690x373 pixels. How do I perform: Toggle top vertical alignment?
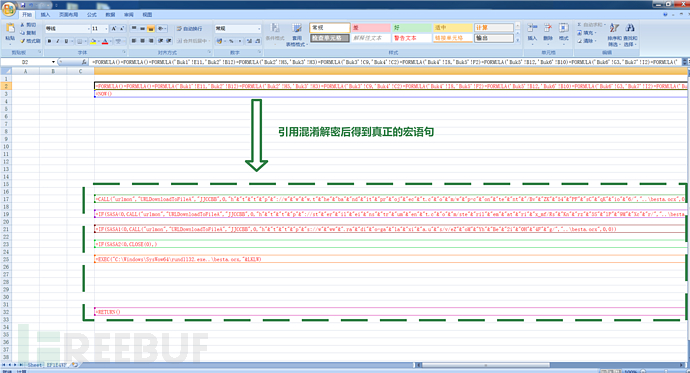(134, 29)
